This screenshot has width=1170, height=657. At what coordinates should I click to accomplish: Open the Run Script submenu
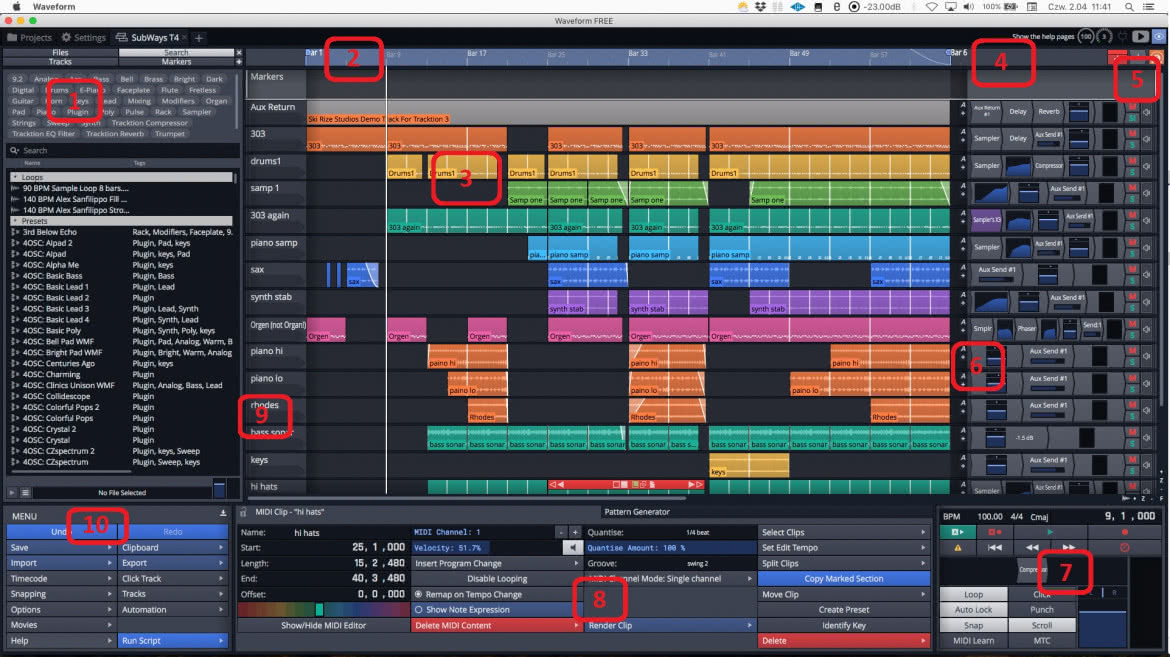[173, 641]
